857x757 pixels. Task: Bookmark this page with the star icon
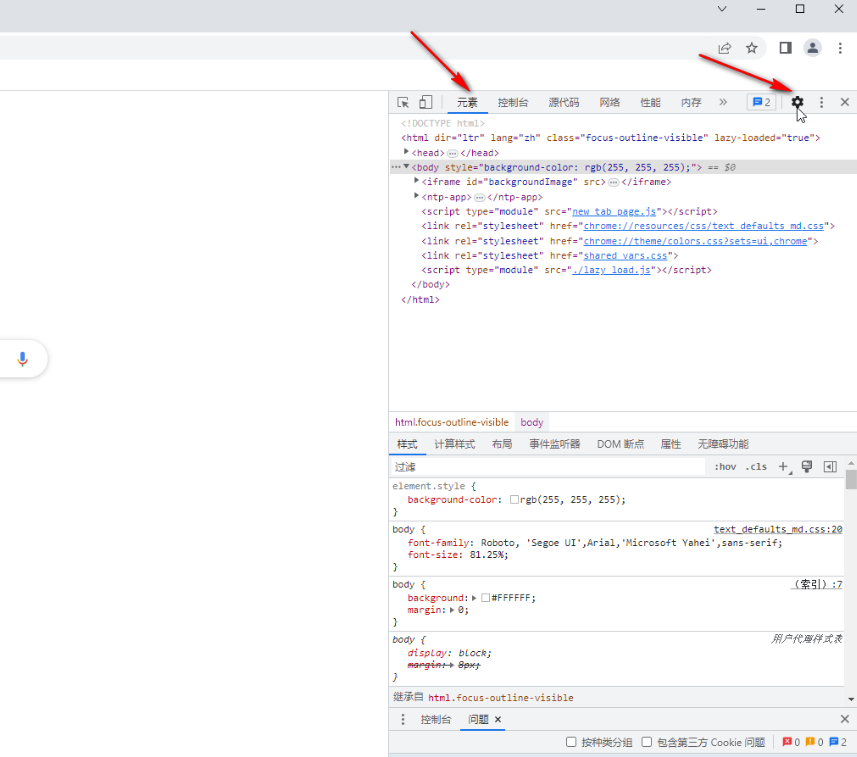(x=752, y=48)
